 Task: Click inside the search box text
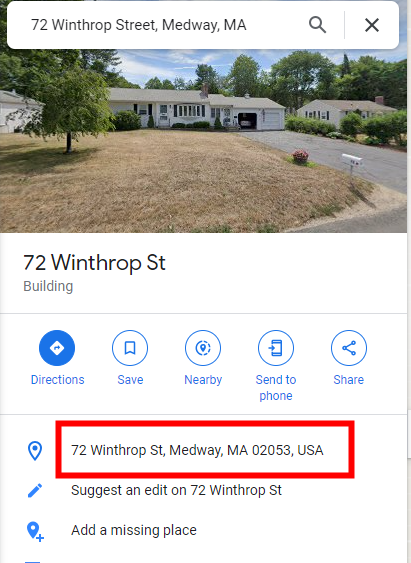point(139,25)
